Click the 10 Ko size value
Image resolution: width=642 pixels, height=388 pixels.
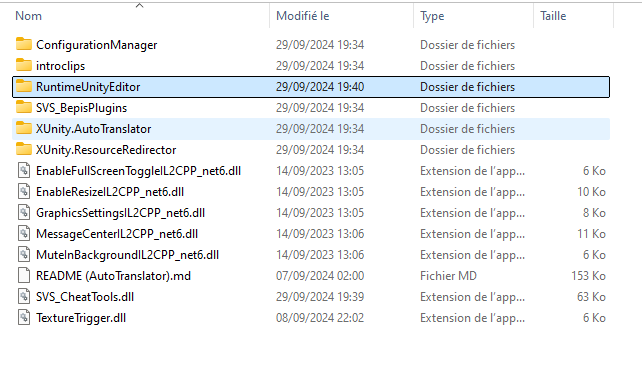pos(591,192)
